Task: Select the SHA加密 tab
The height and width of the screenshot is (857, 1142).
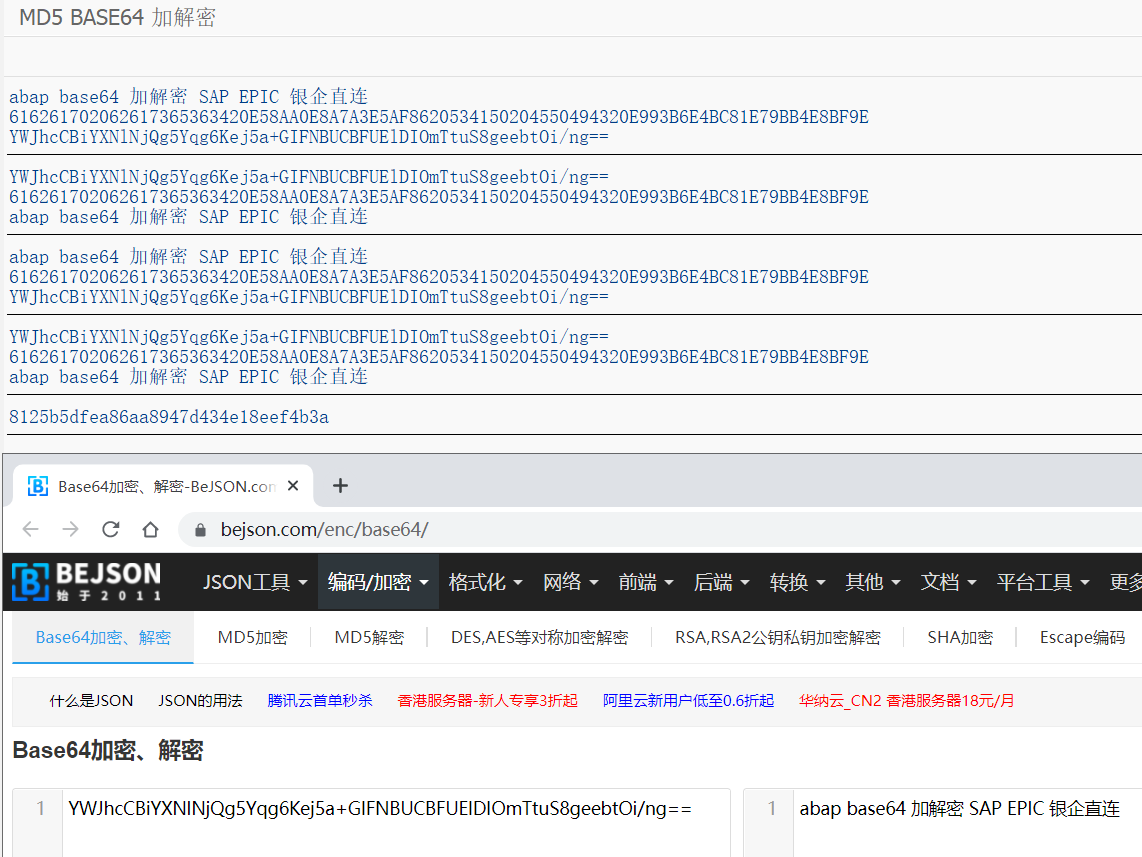Action: click(959, 636)
